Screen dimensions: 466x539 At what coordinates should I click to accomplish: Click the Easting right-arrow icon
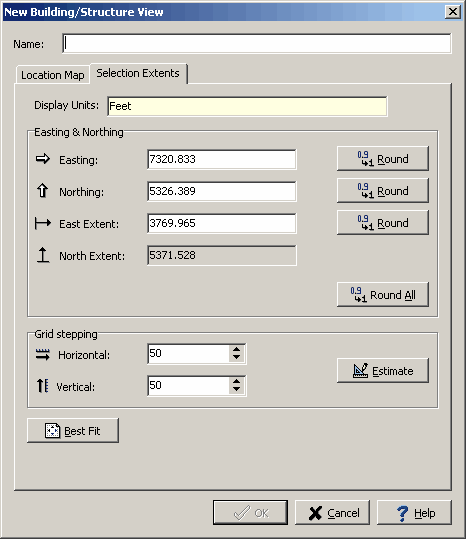pos(43,159)
